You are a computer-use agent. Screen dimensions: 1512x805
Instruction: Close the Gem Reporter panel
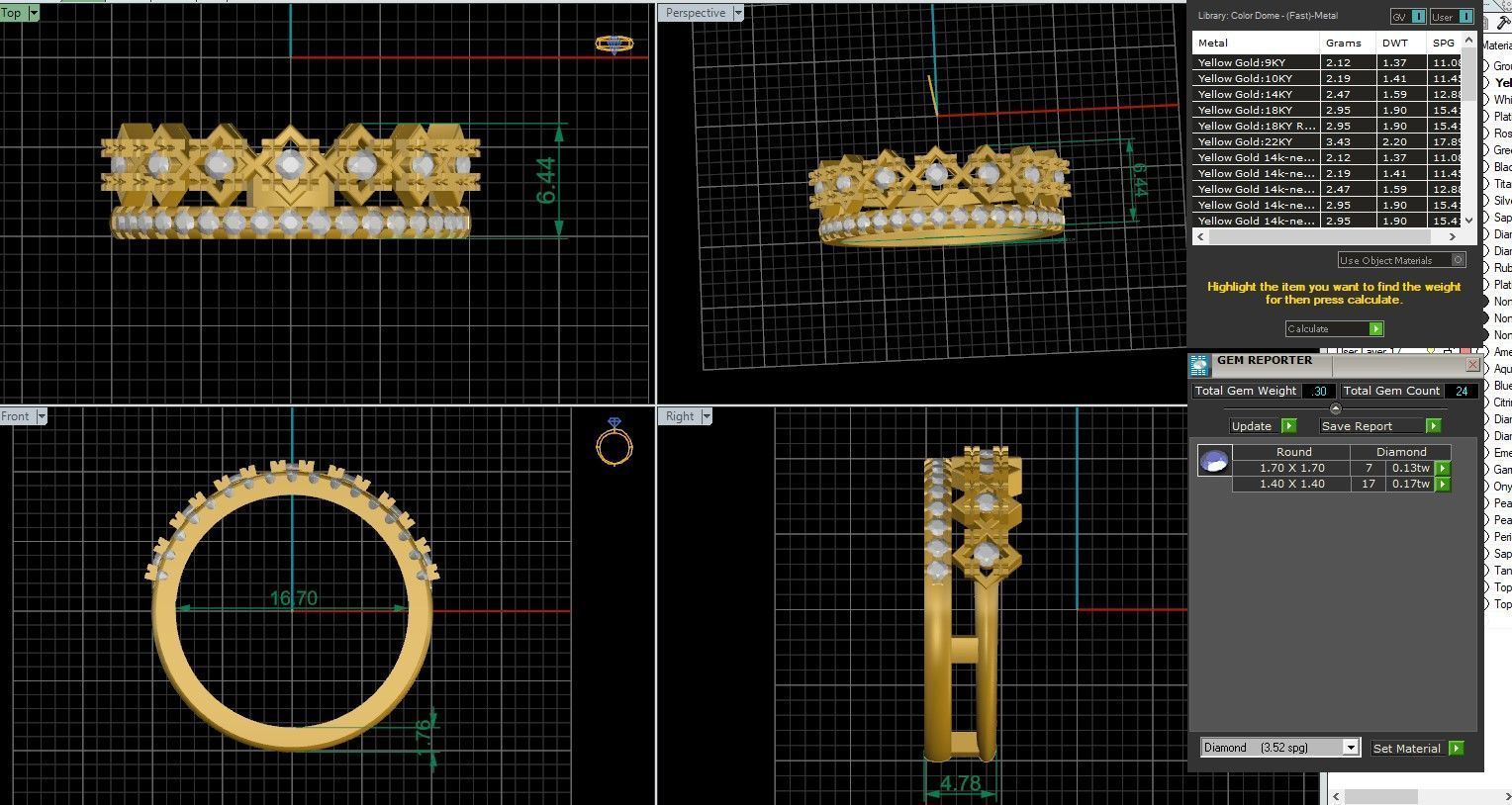click(x=1472, y=364)
